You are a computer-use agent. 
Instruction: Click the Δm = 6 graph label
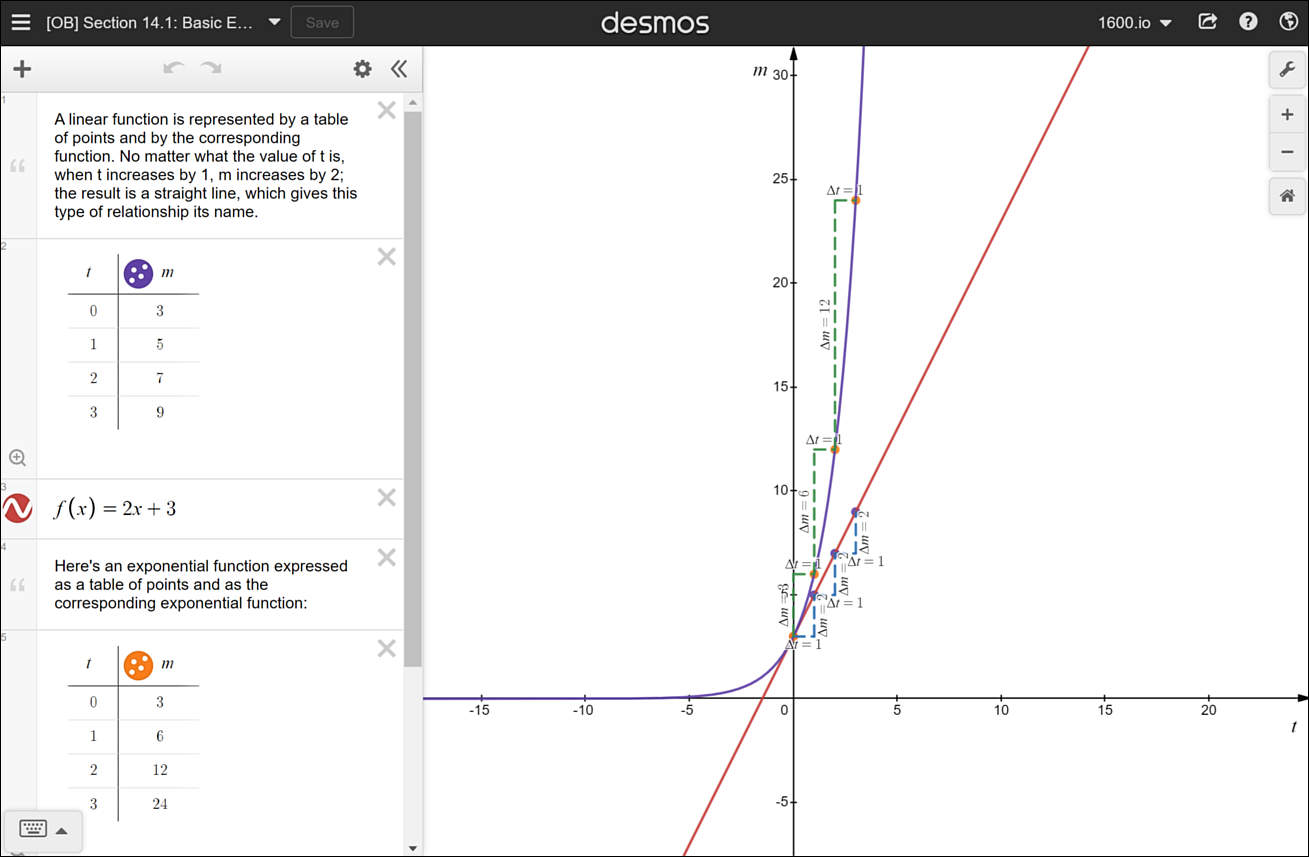pos(804,511)
